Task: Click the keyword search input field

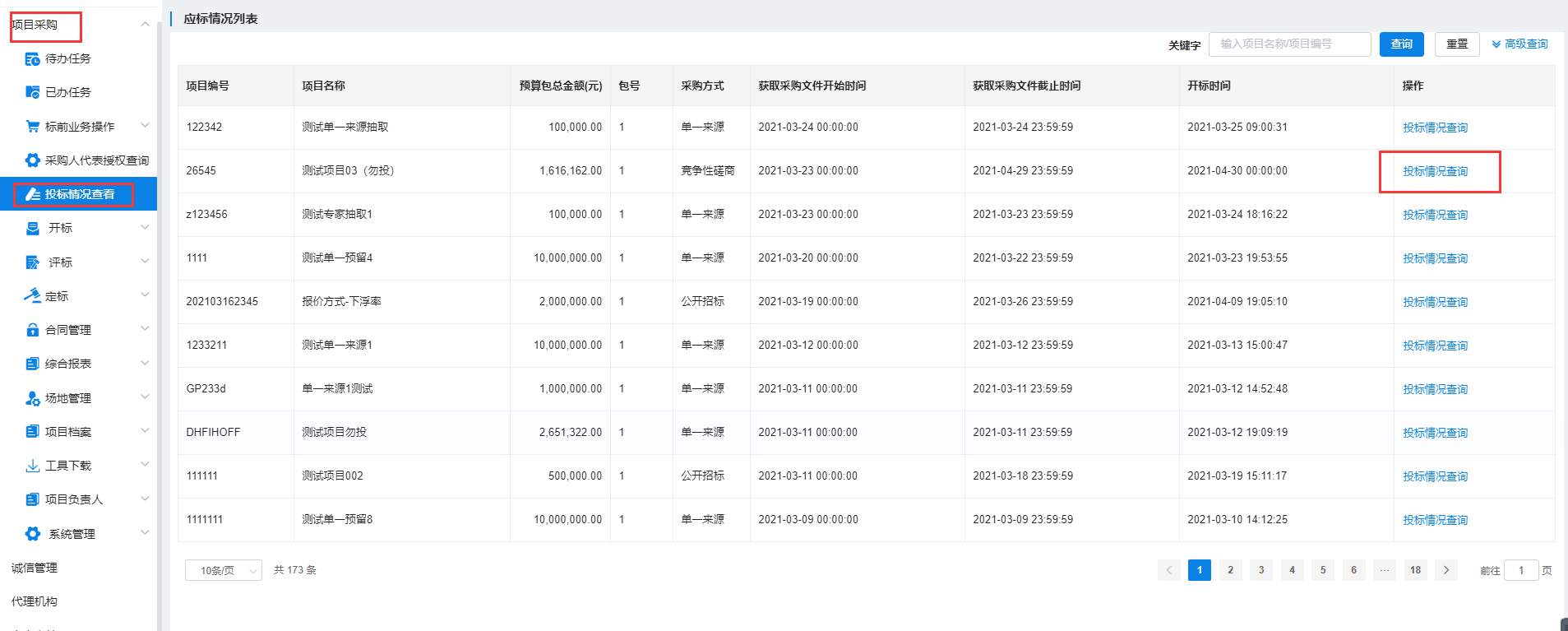Action: (1288, 44)
